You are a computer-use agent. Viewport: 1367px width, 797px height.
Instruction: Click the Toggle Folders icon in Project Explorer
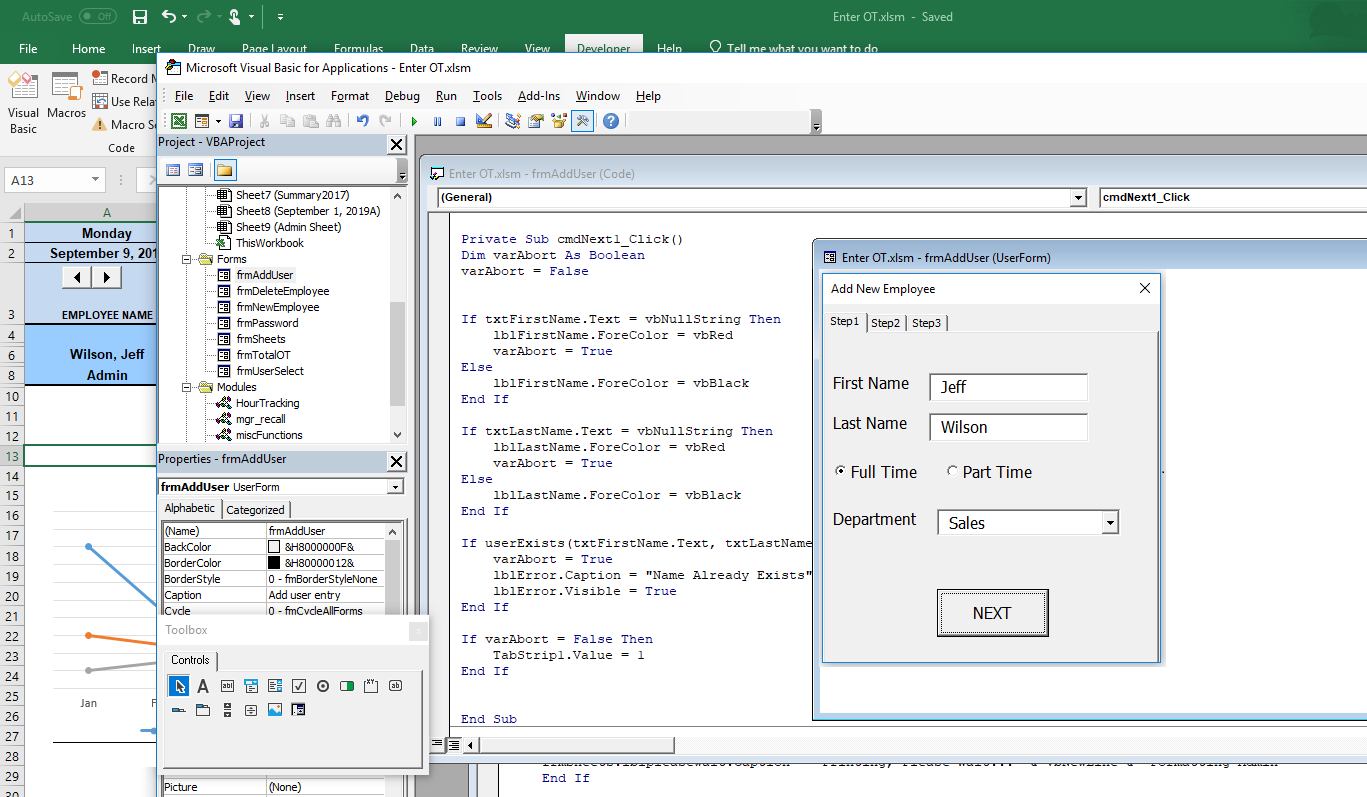(223, 169)
